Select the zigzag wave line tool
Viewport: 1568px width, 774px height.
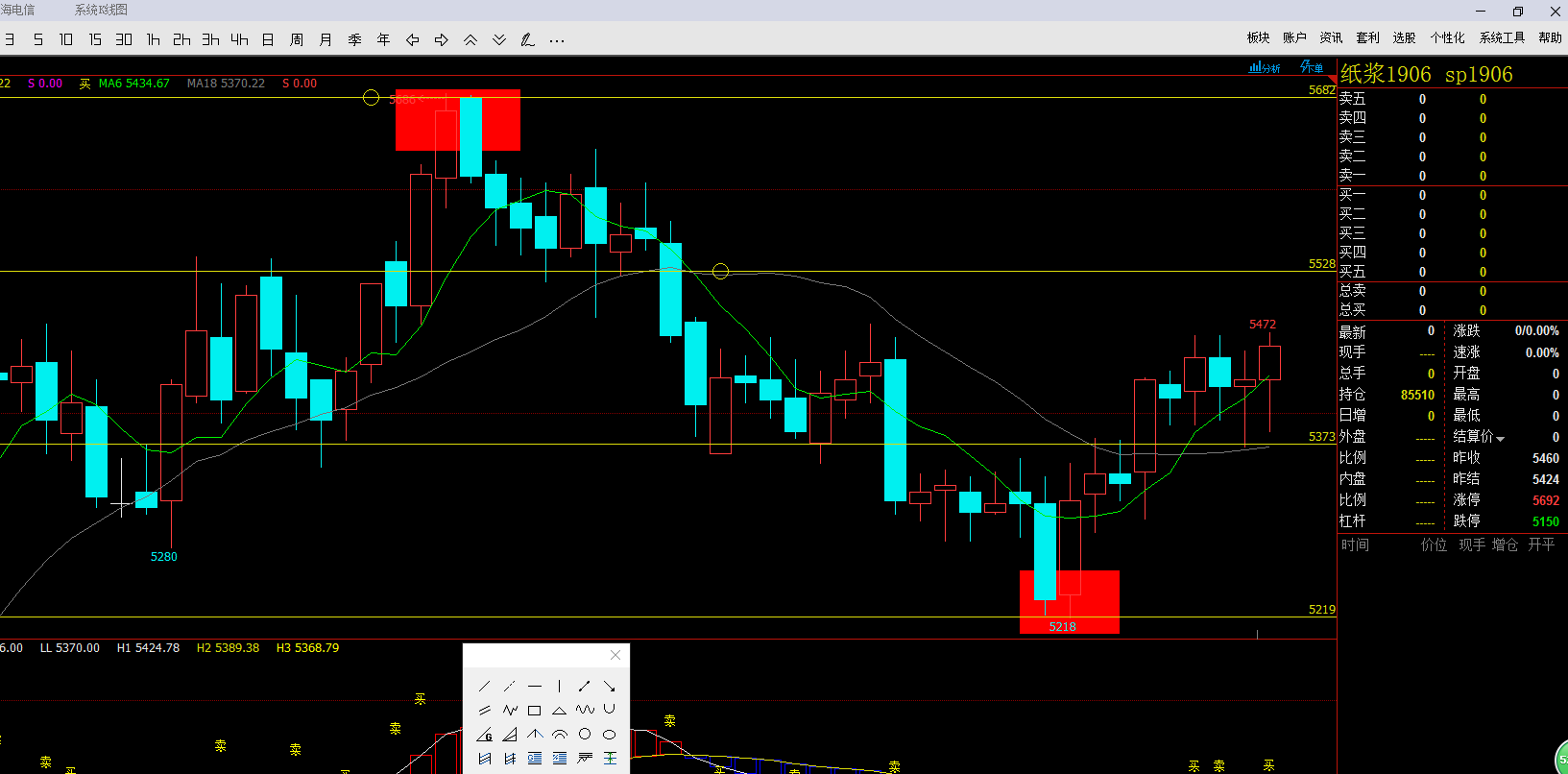(x=510, y=710)
